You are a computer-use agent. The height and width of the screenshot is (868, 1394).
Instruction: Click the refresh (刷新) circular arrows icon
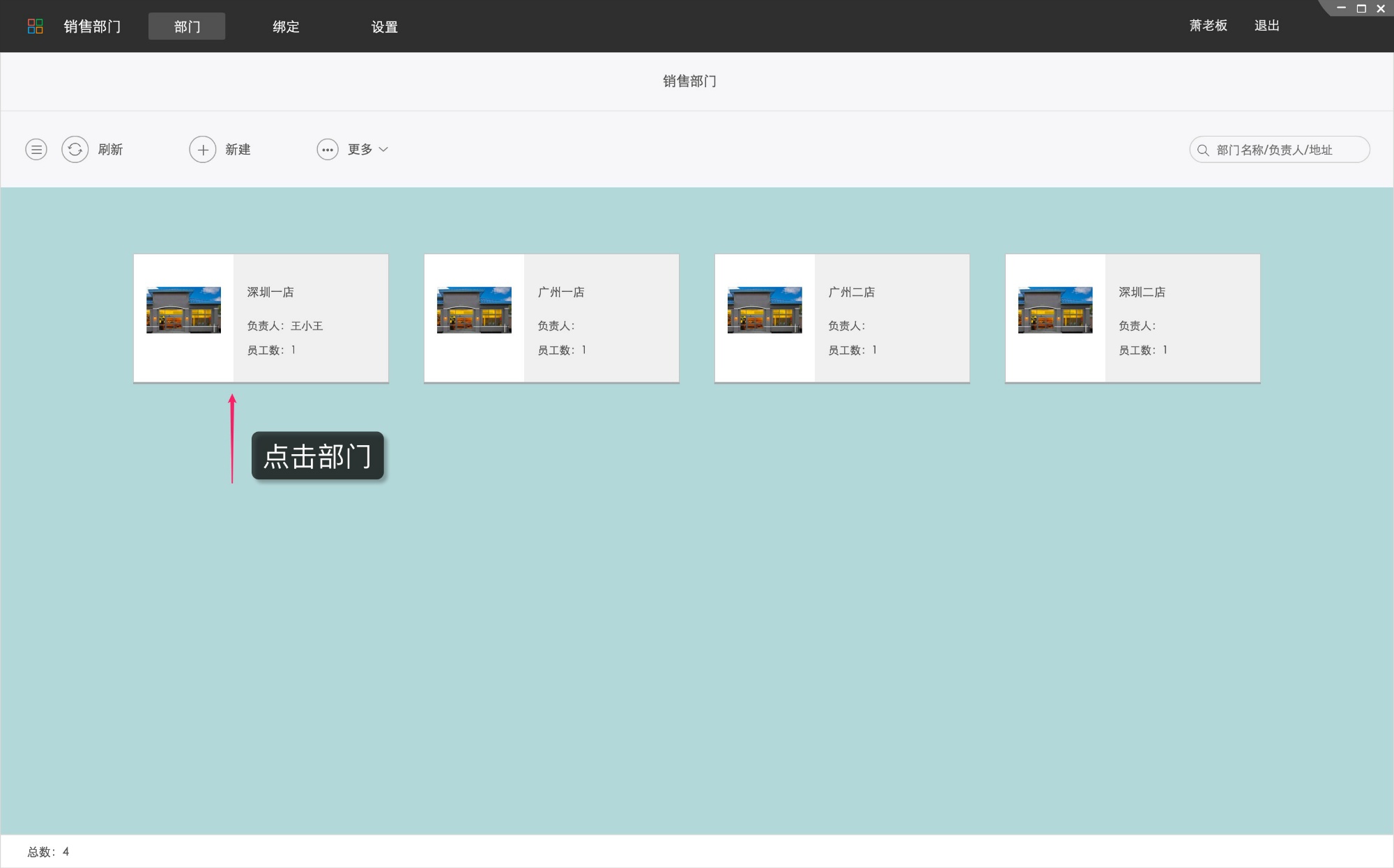click(75, 149)
